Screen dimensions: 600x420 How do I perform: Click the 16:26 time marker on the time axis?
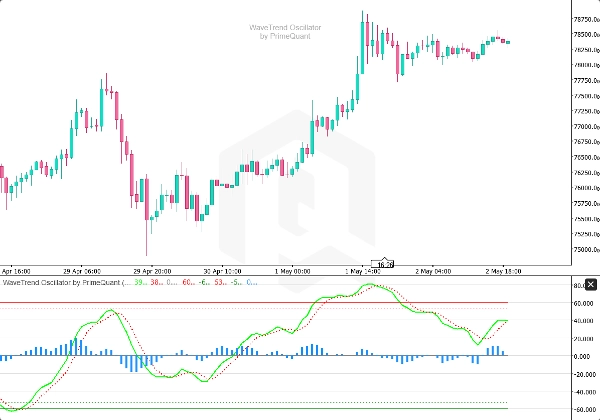click(x=385, y=265)
